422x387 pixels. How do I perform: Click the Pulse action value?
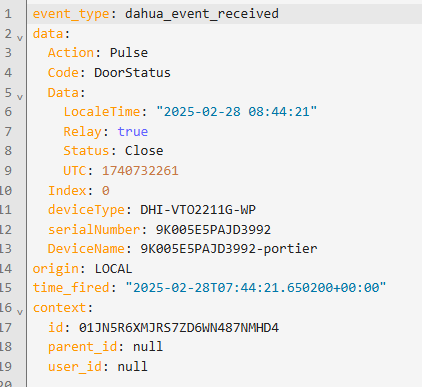[129, 53]
